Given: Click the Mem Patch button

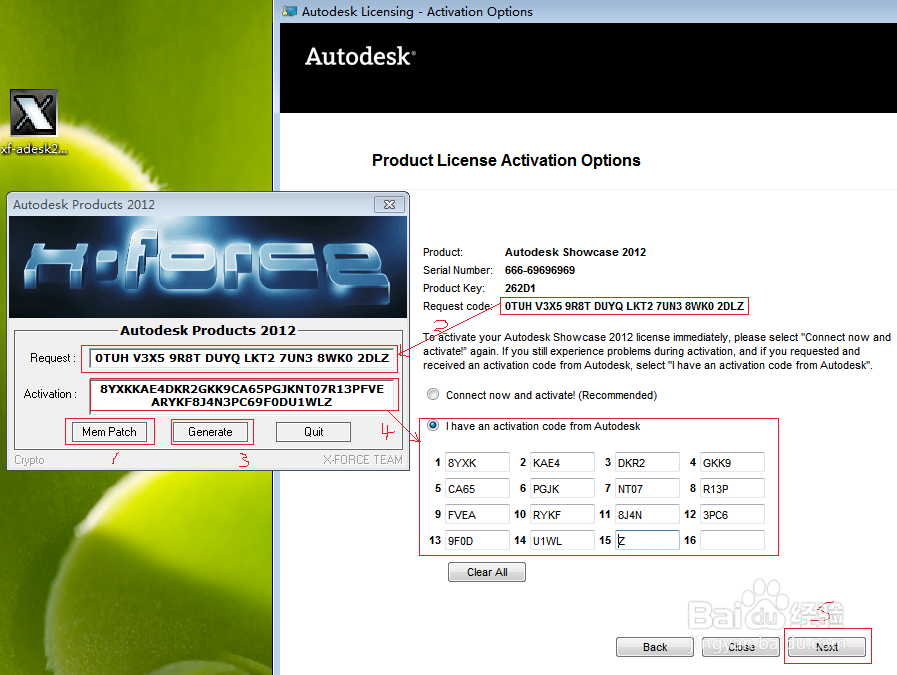Looking at the screenshot, I should [109, 432].
